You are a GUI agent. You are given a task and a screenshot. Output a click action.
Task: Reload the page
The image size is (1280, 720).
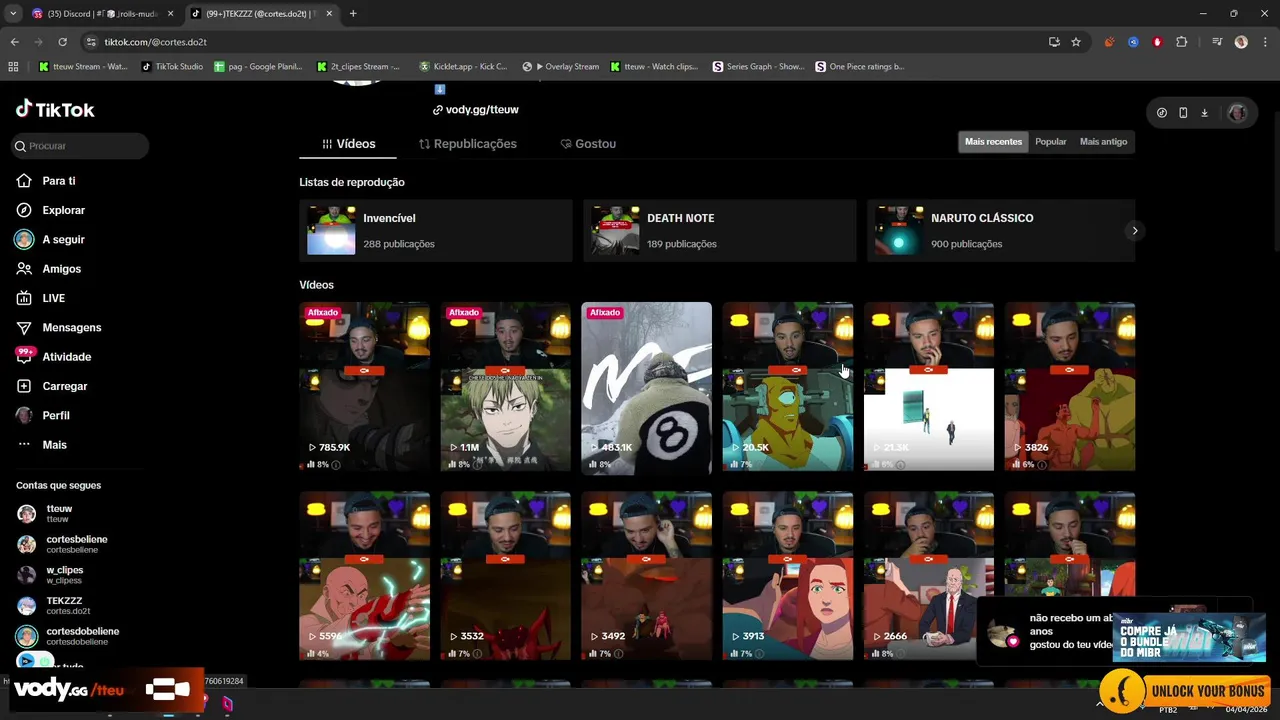point(62,42)
